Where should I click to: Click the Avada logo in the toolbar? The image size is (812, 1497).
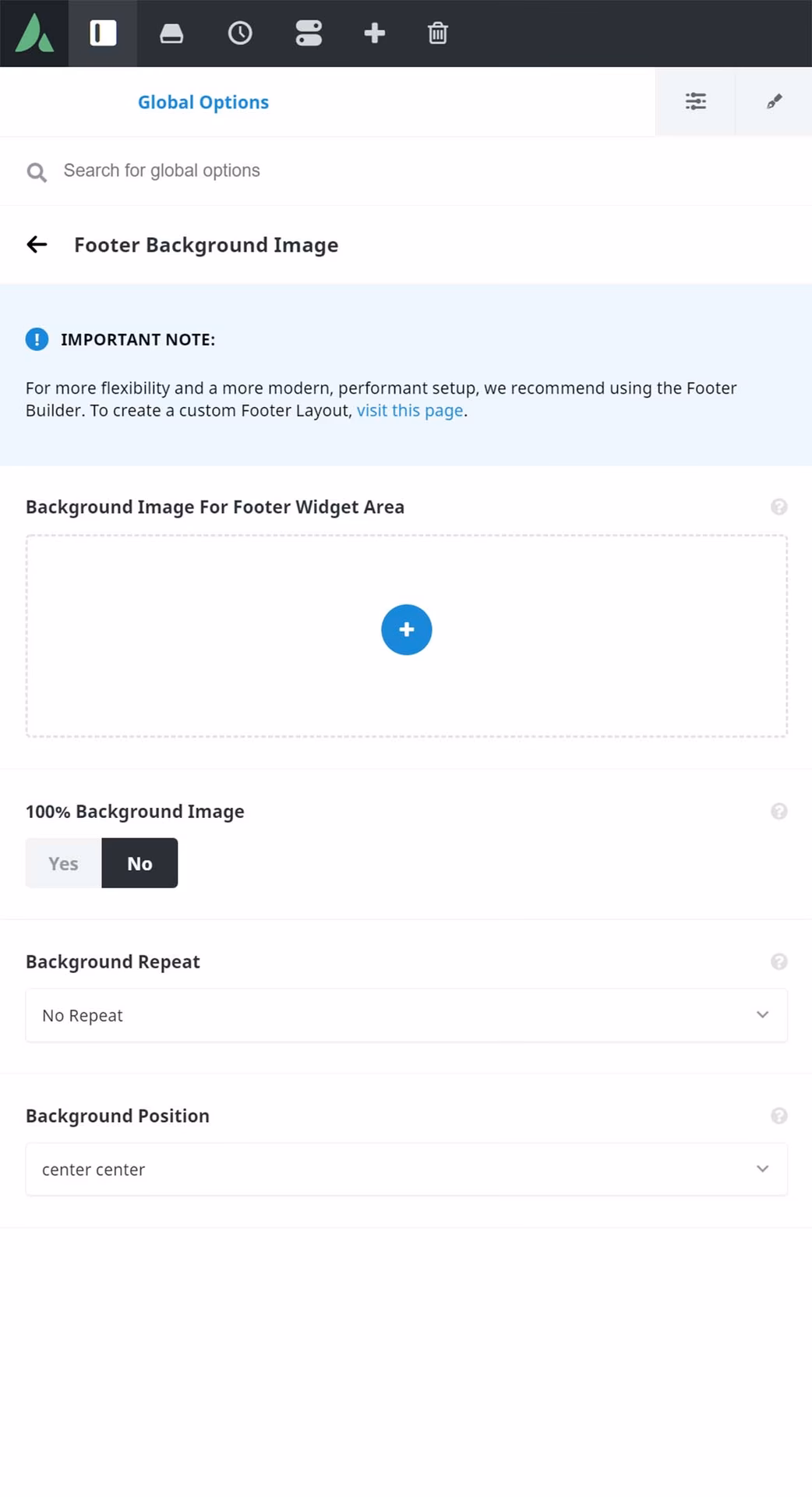coord(34,34)
